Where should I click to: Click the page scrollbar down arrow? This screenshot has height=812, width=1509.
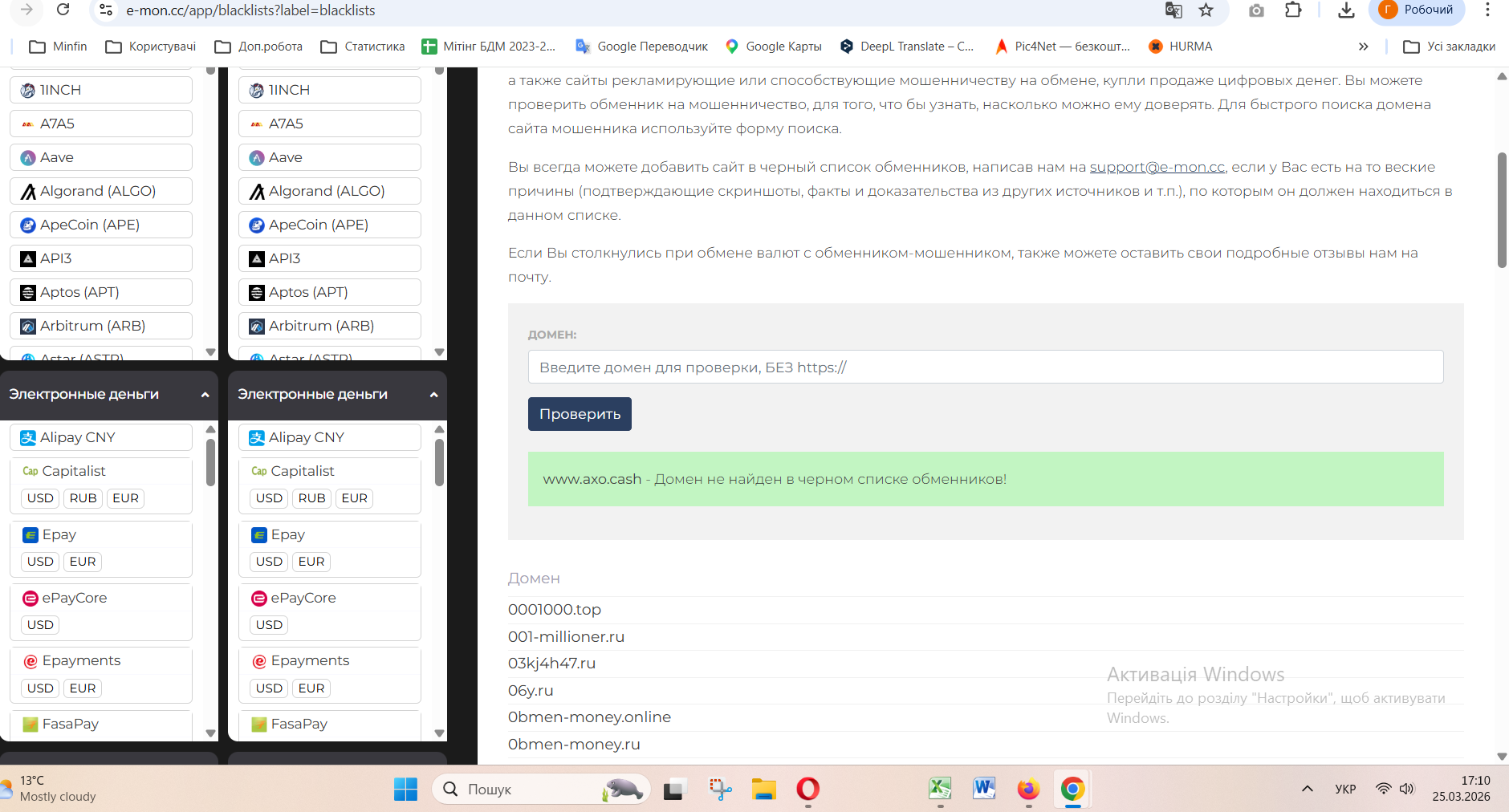coord(1502,757)
